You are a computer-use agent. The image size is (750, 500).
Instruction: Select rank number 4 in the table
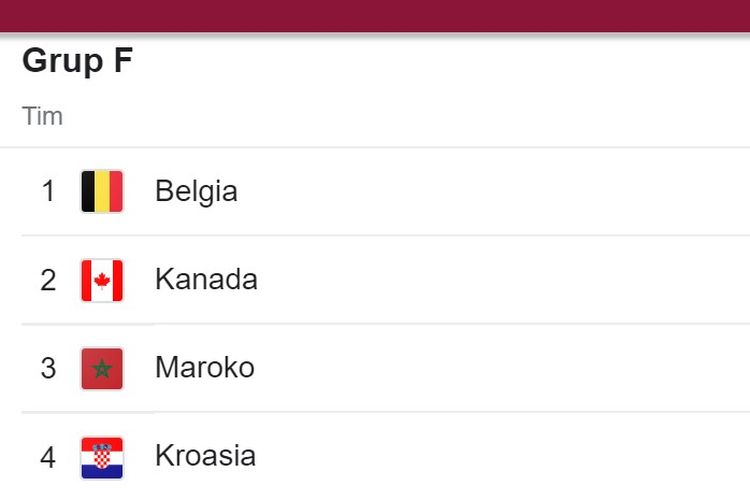coord(48,457)
